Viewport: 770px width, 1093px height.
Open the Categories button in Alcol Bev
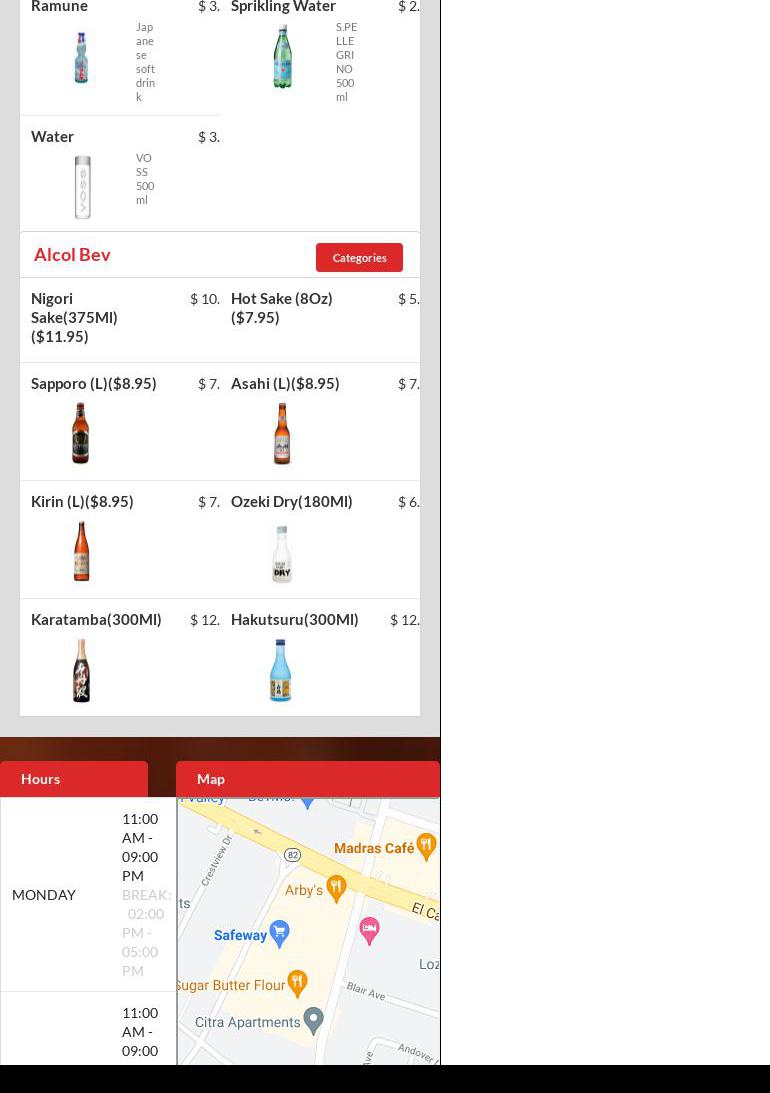click(x=359, y=257)
